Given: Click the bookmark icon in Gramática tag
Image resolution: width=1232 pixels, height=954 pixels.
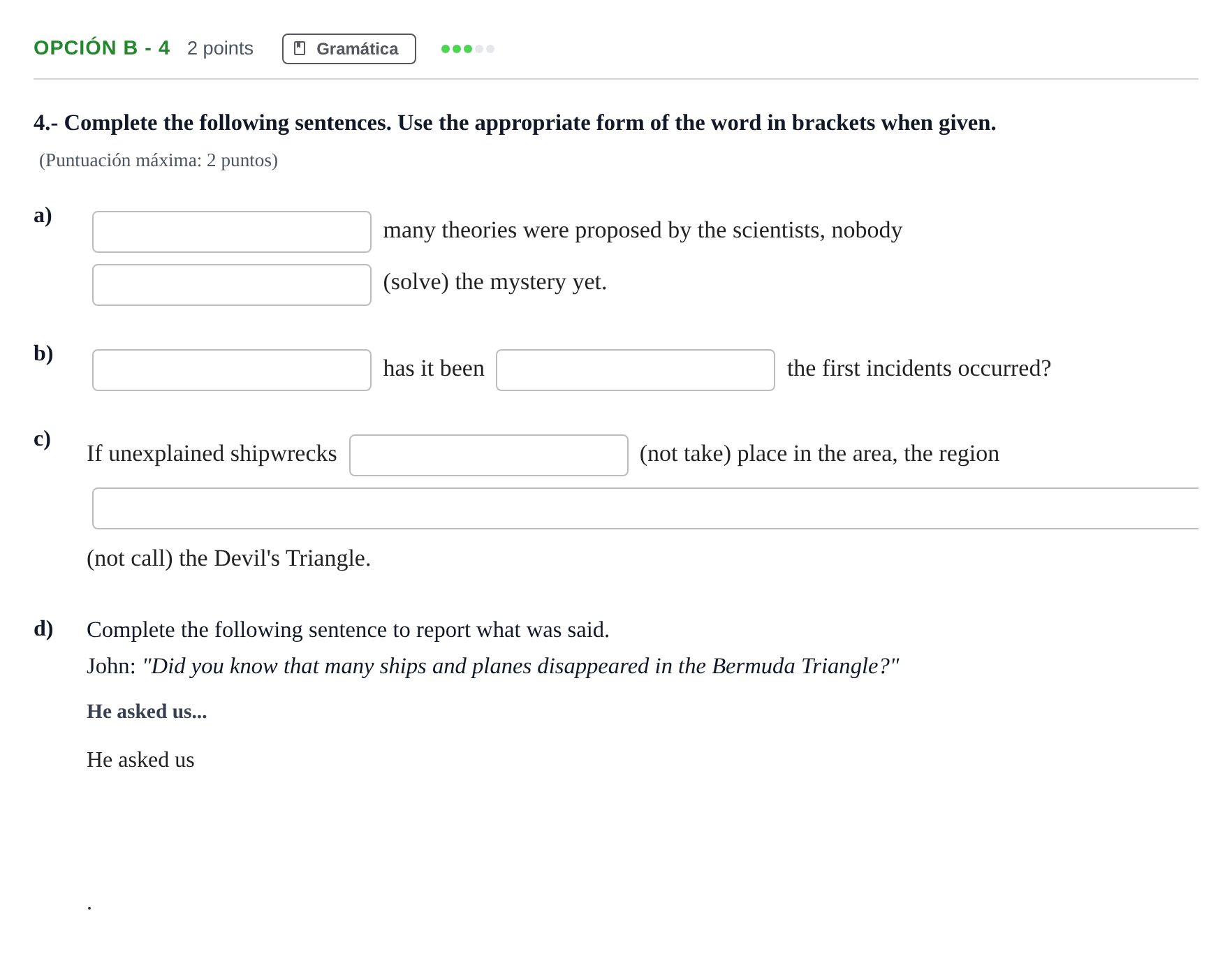Looking at the screenshot, I should (x=300, y=49).
